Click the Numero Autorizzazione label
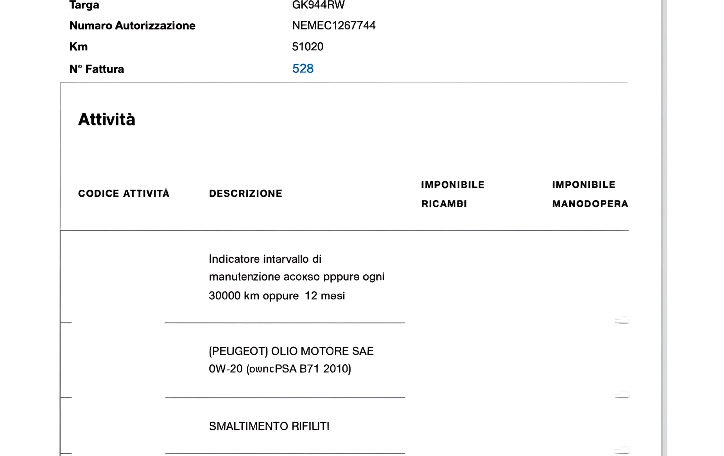The width and height of the screenshot is (724, 456). pos(132,25)
